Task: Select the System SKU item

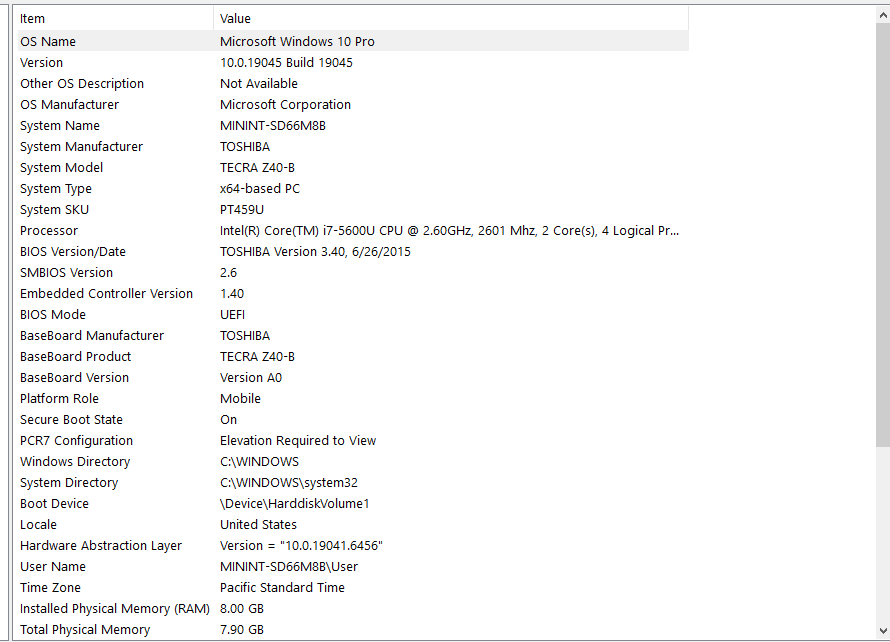Action: [x=54, y=209]
